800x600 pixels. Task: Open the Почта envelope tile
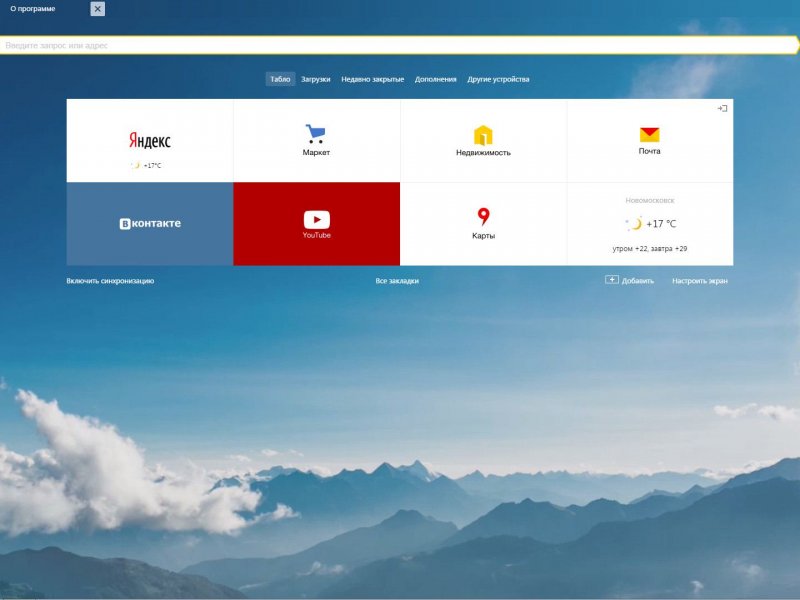pos(650,140)
